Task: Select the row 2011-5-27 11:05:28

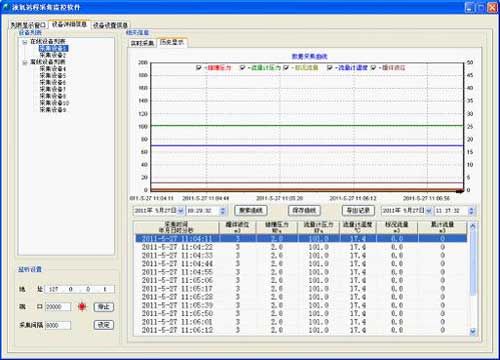Action: (x=301, y=297)
